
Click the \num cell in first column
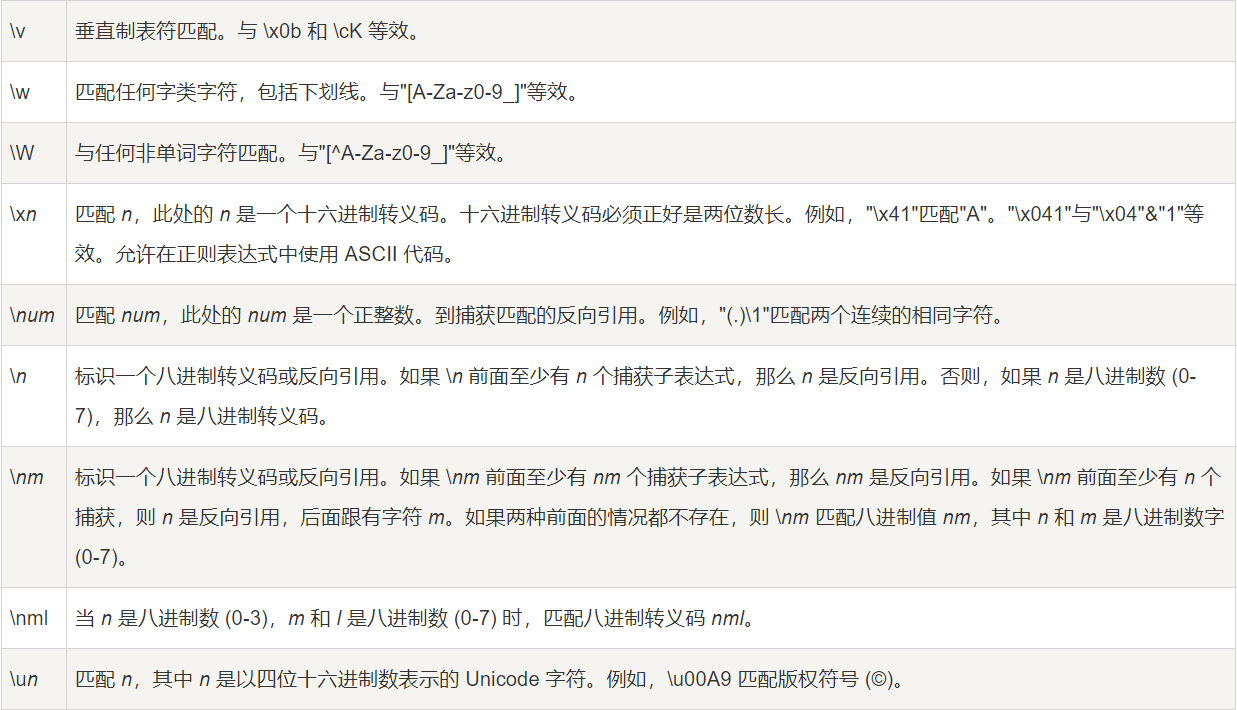pyautogui.click(x=32, y=315)
